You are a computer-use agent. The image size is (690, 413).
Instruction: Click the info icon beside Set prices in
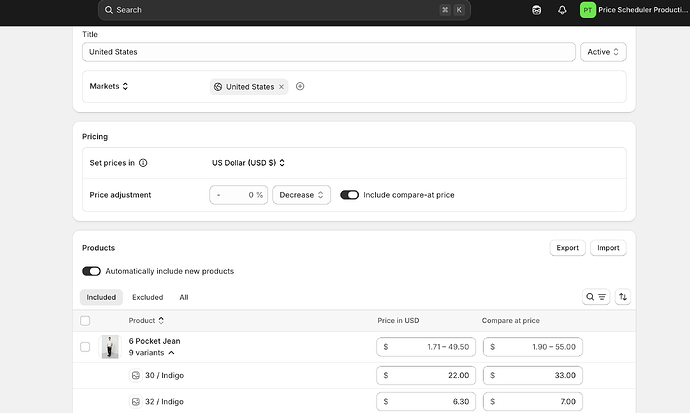143,163
